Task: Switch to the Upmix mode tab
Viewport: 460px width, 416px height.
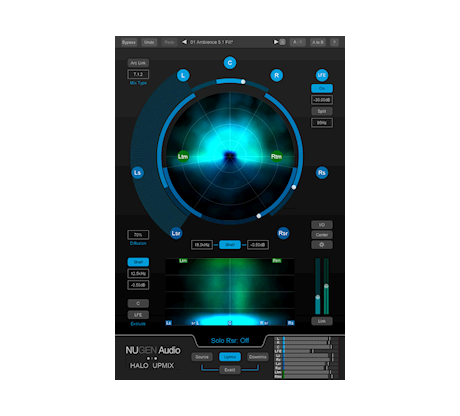Action: [230, 357]
